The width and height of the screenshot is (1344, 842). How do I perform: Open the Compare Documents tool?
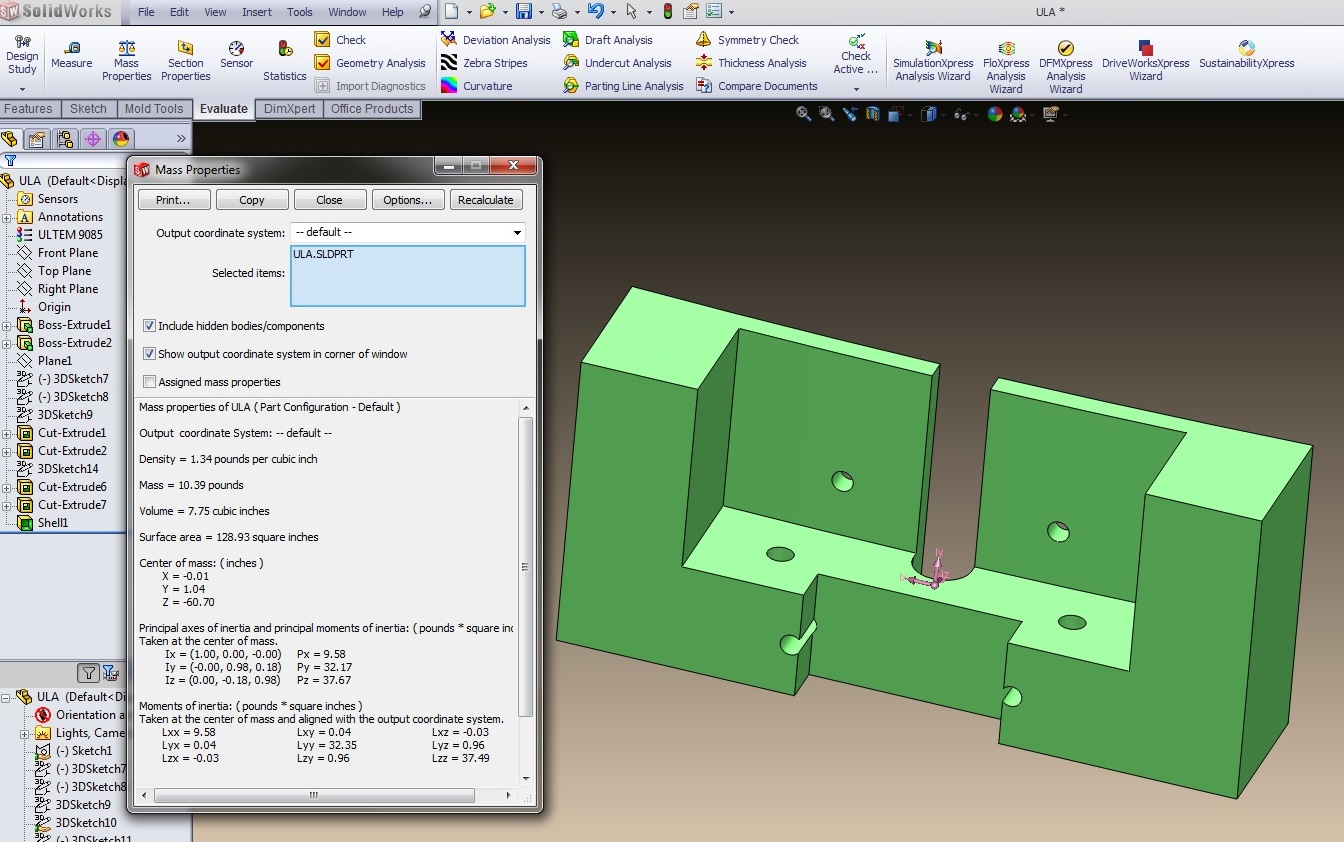point(757,86)
